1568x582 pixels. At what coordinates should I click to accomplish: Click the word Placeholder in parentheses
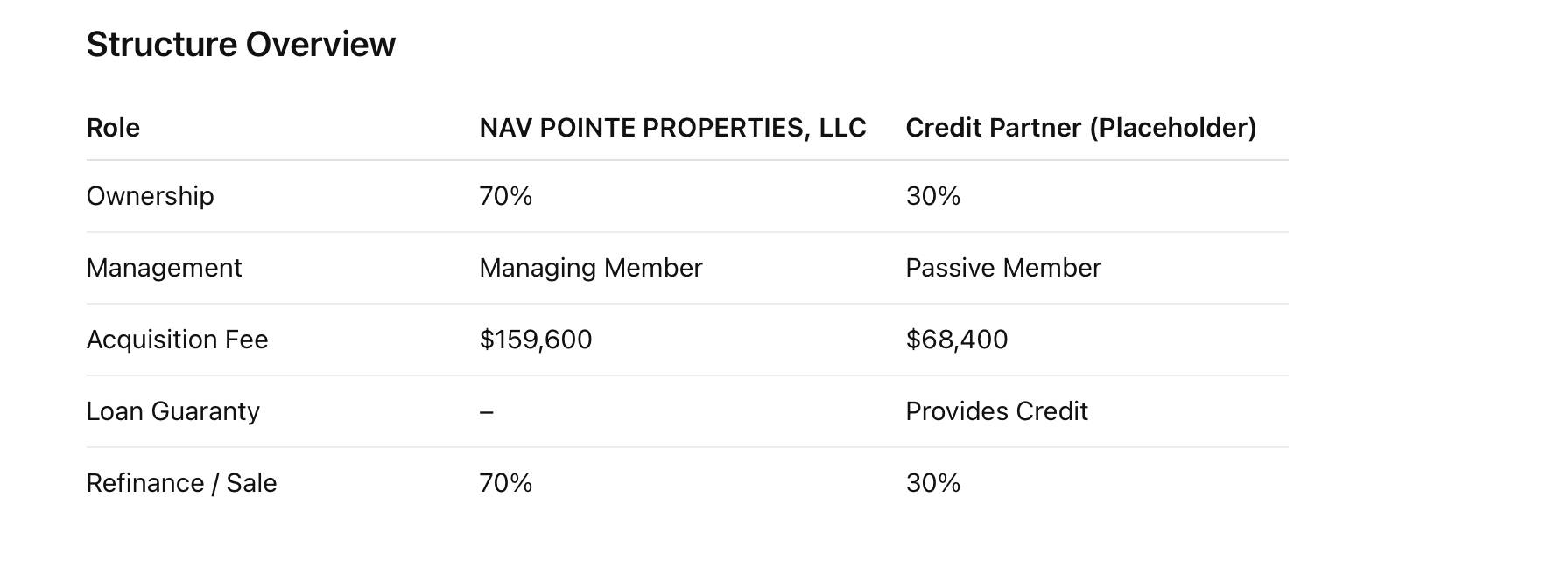(x=1173, y=128)
